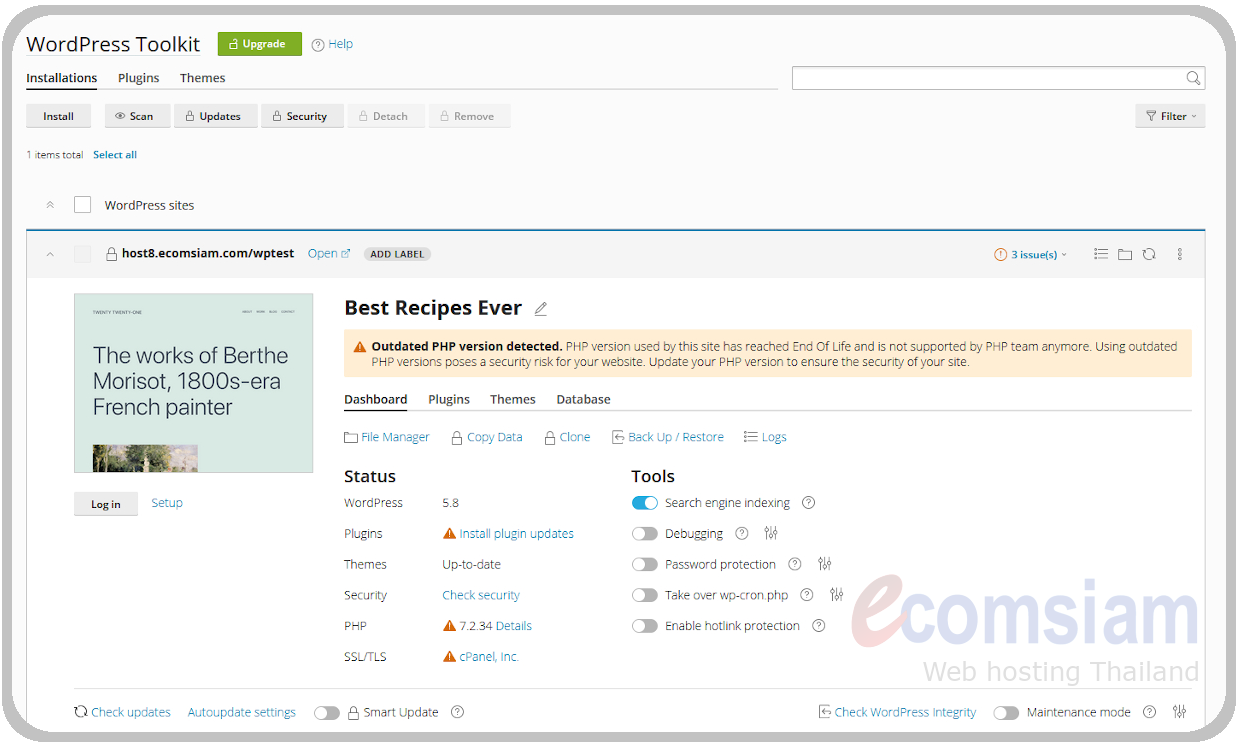
Task: Open Maintenance mode settings sliders icon
Action: [x=1180, y=712]
